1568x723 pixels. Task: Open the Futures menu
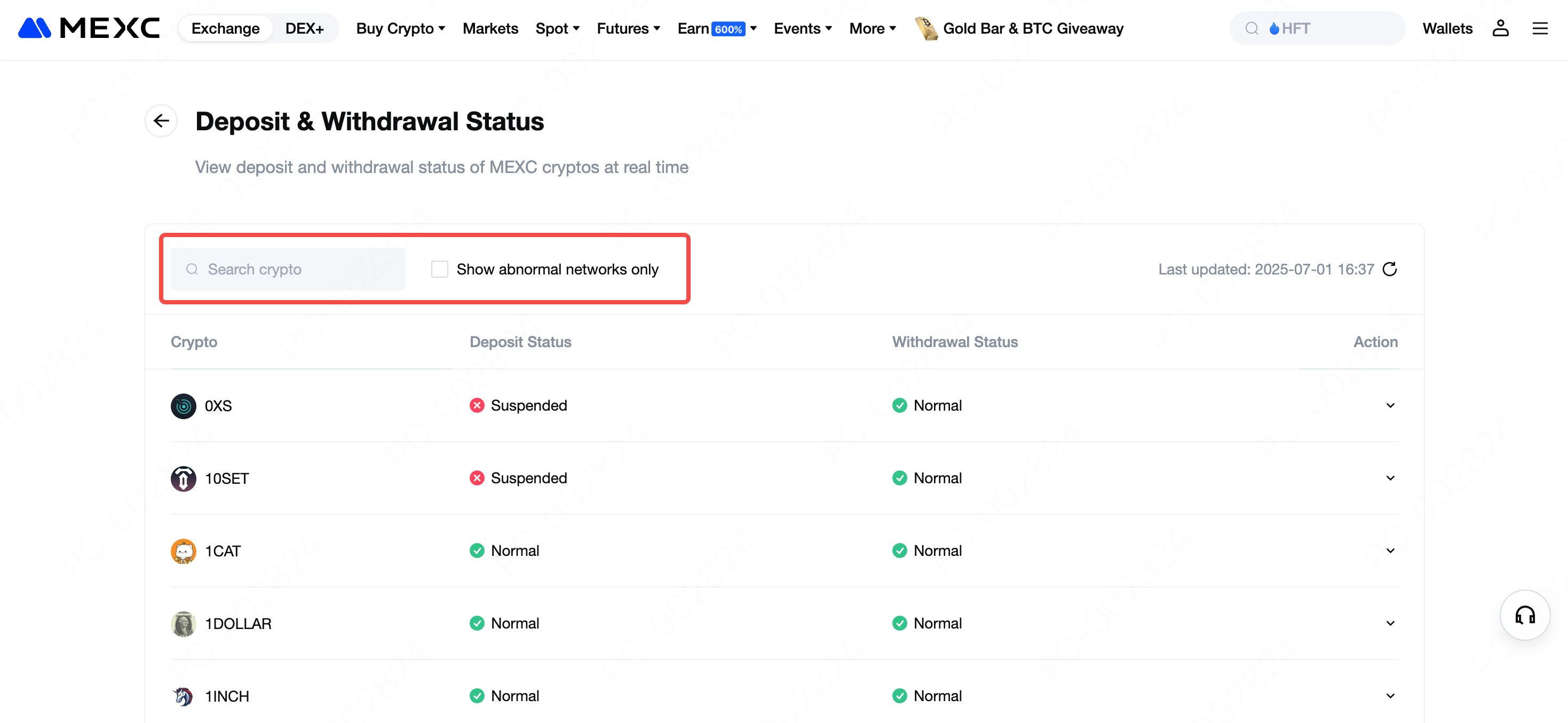(x=628, y=29)
